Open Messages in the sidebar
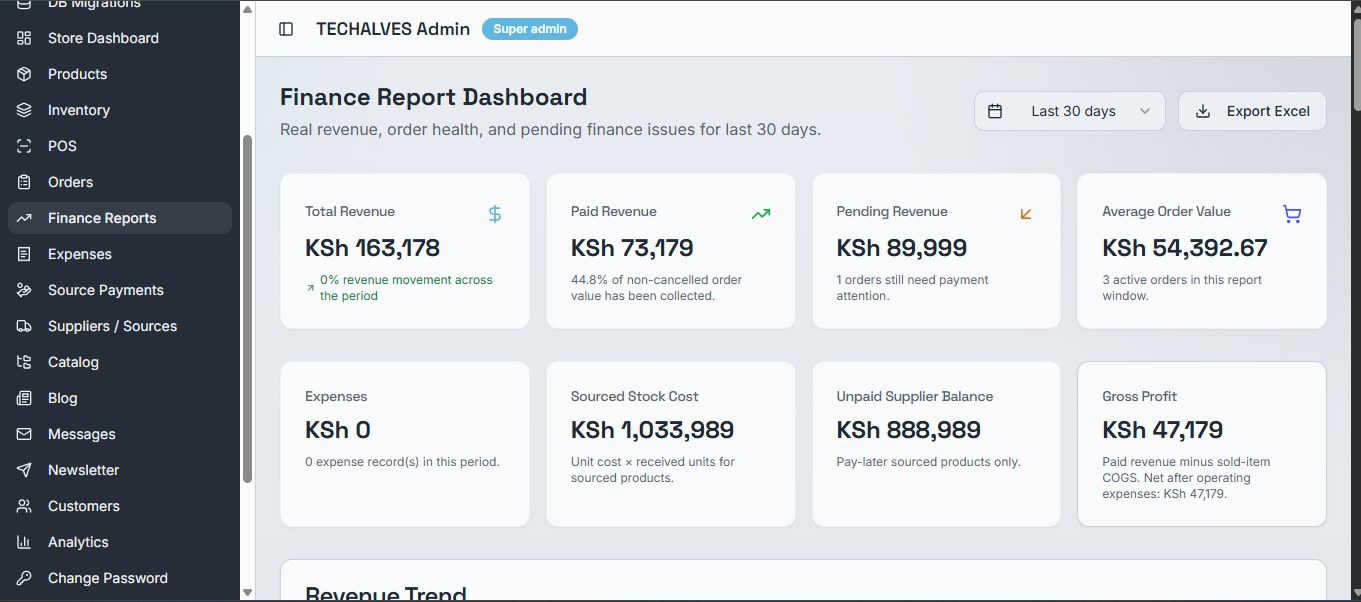This screenshot has width=1361, height=602. [120, 434]
